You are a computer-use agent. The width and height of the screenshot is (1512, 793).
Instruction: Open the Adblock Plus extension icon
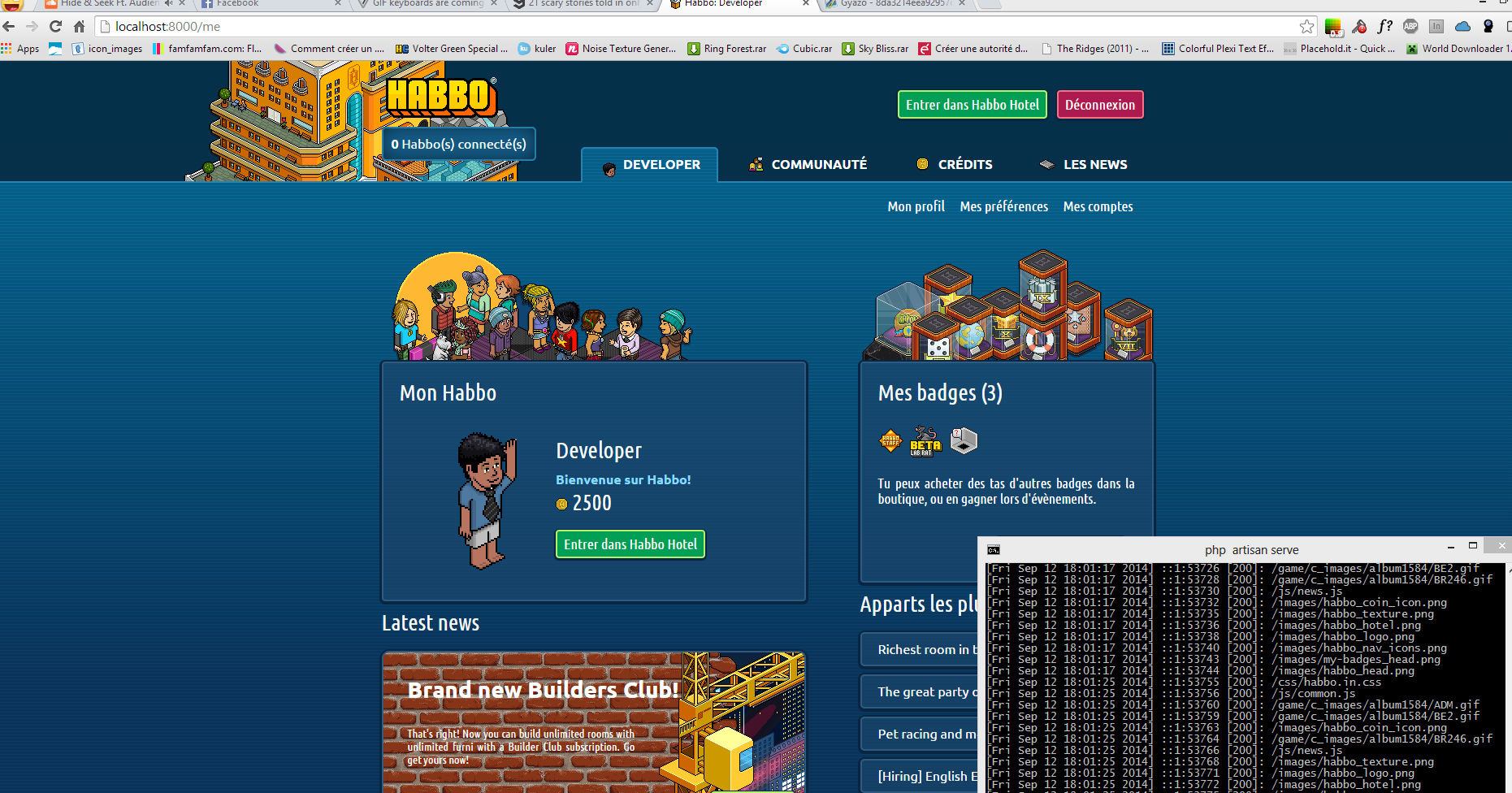(x=1410, y=26)
